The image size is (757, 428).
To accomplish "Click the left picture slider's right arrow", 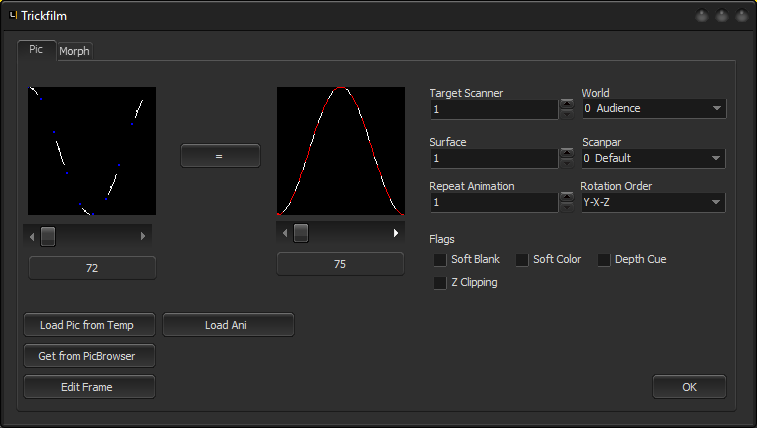I will coord(143,236).
